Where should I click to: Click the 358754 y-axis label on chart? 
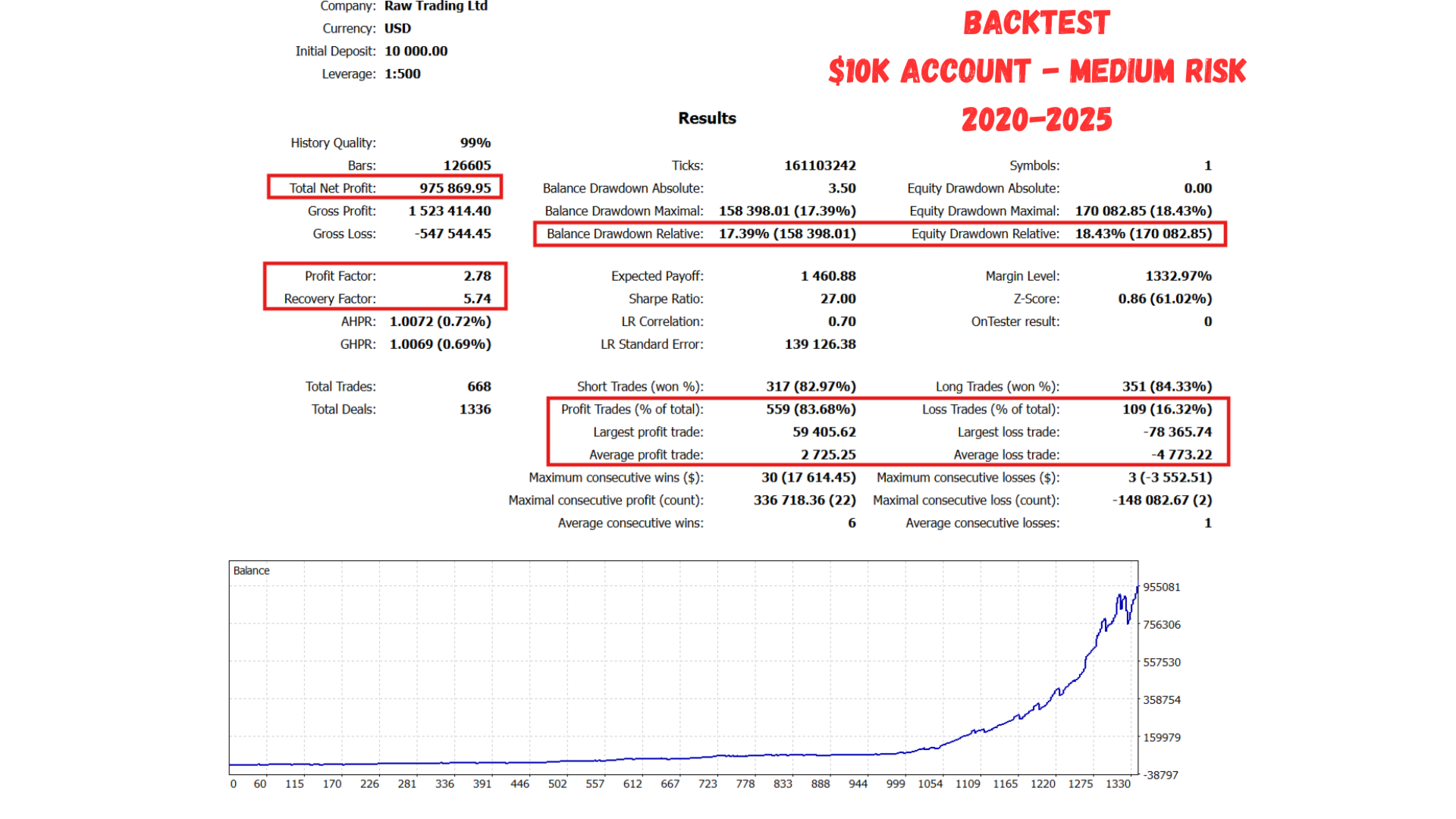coord(1162,700)
